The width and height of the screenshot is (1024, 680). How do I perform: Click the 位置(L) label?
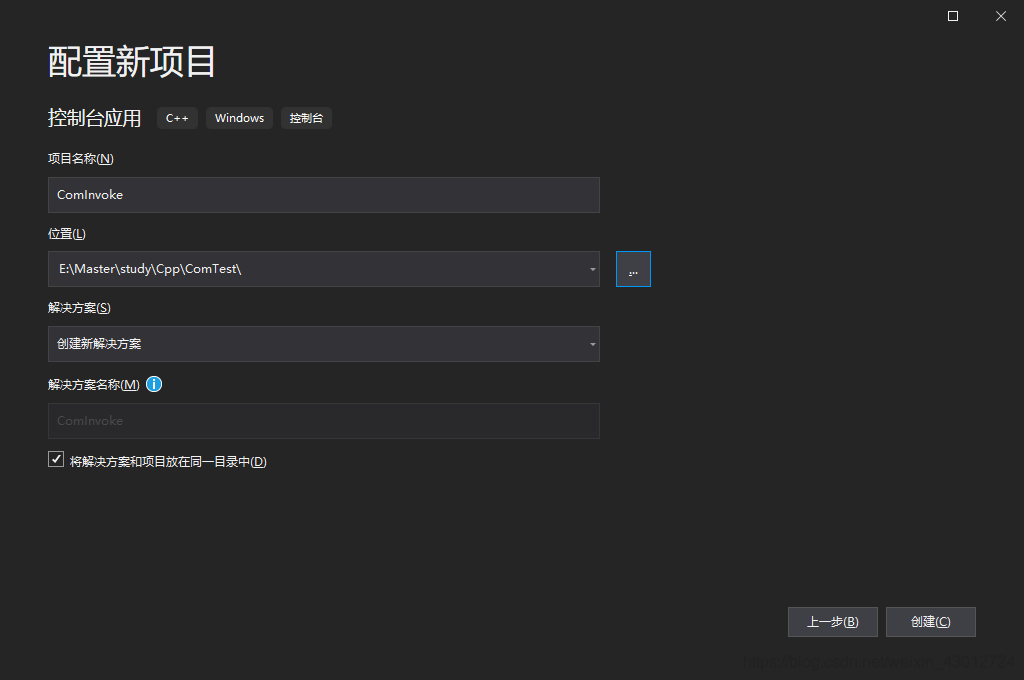click(67, 234)
